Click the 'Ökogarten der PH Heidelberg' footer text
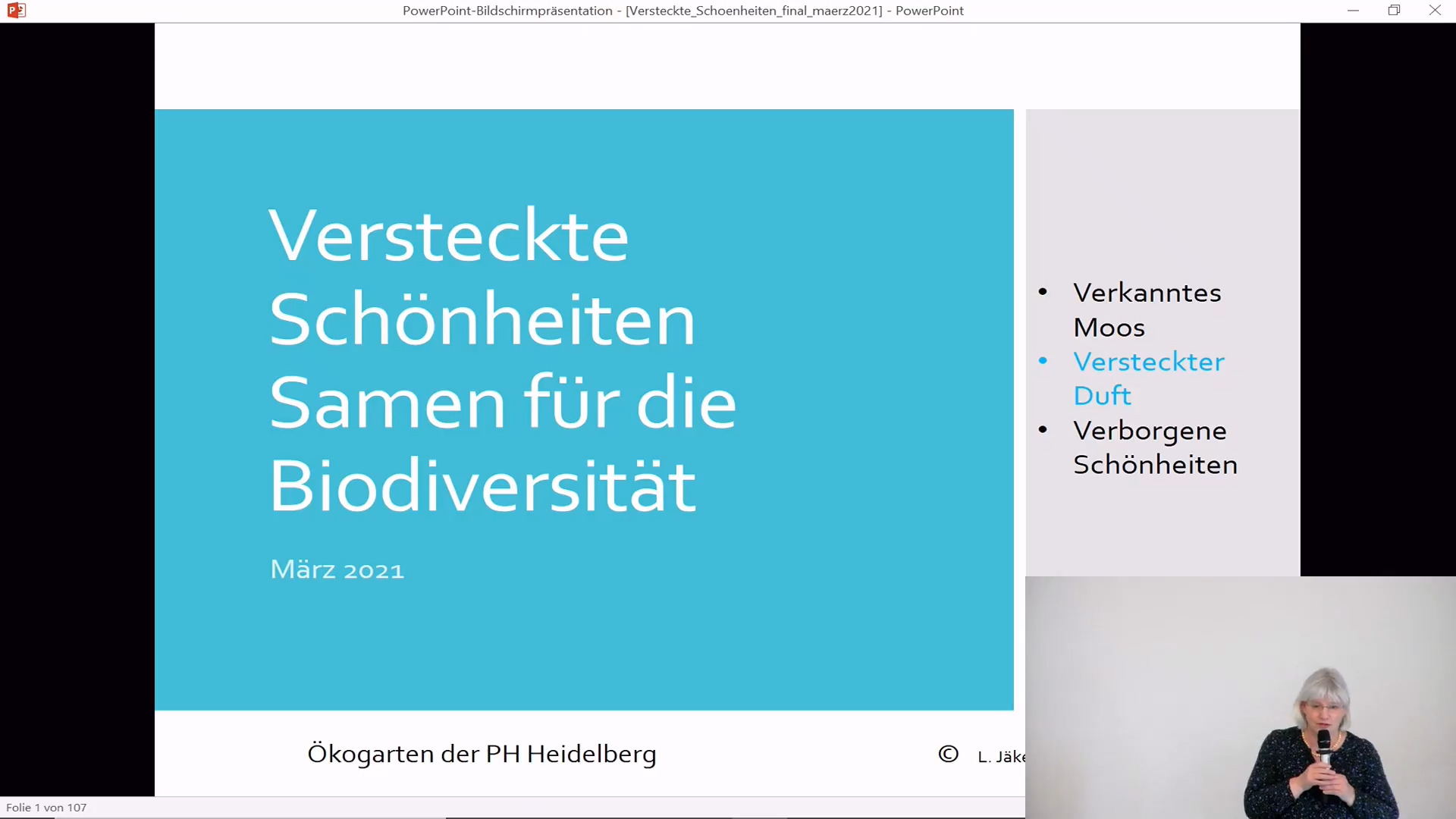 (x=482, y=754)
